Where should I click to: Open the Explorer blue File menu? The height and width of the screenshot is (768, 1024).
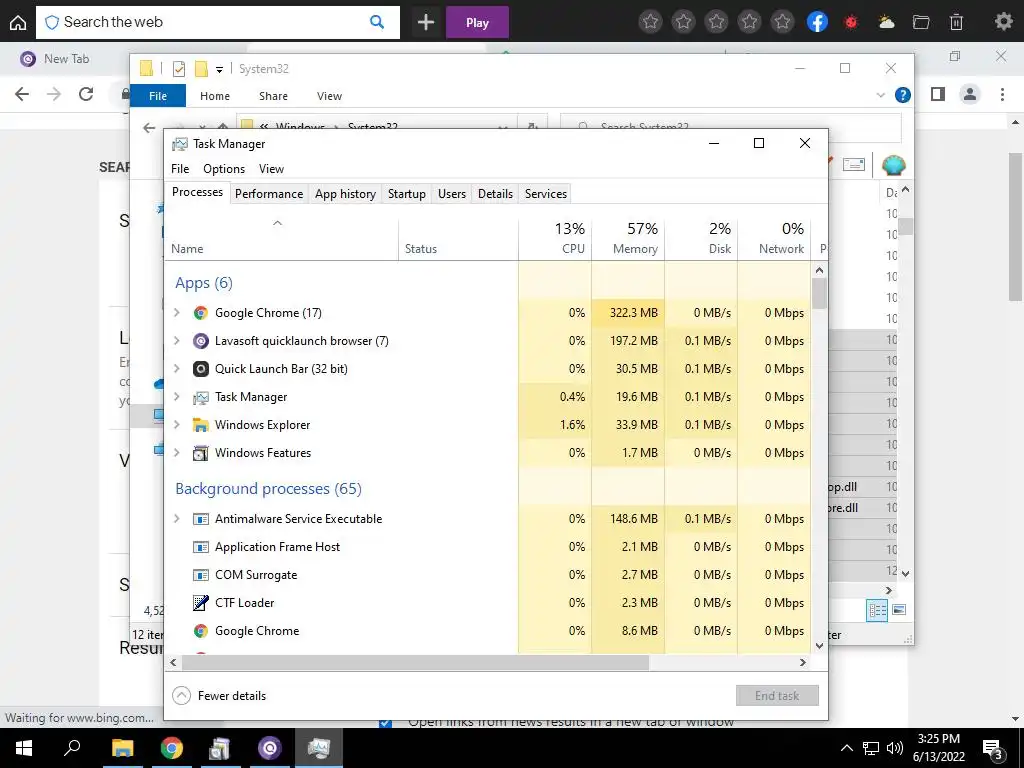[158, 95]
